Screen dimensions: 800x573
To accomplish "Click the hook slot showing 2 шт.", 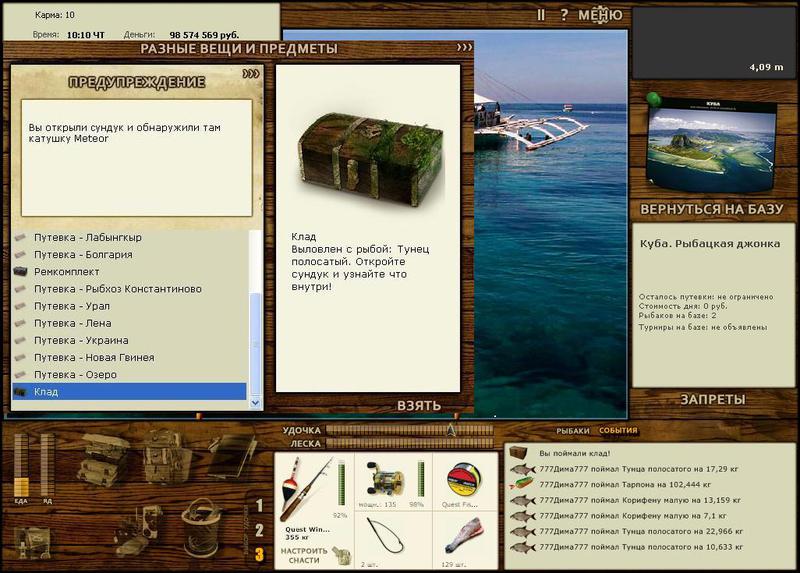I will click(385, 536).
